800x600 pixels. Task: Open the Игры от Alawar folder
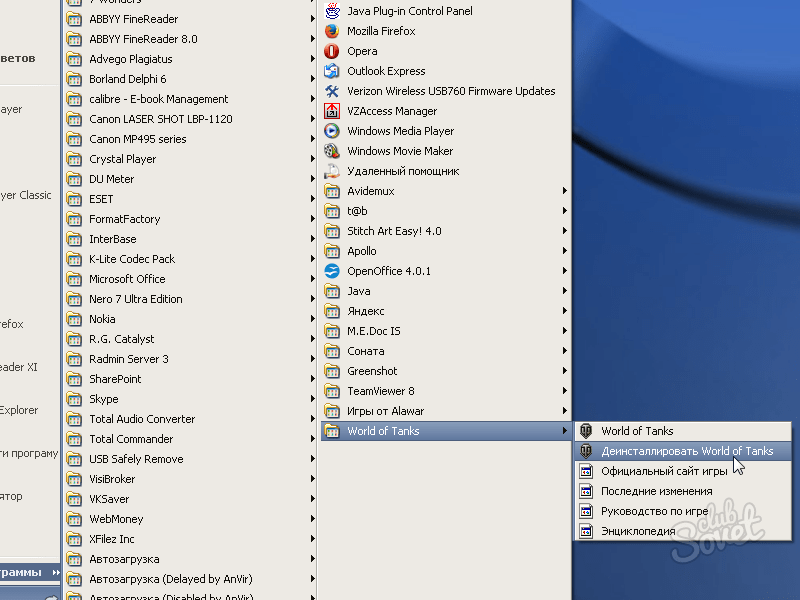(385, 411)
